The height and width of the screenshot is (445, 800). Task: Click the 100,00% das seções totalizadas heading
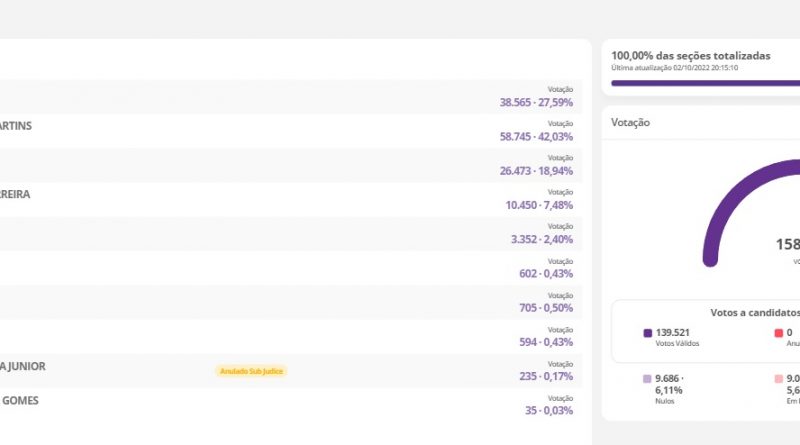(x=690, y=55)
